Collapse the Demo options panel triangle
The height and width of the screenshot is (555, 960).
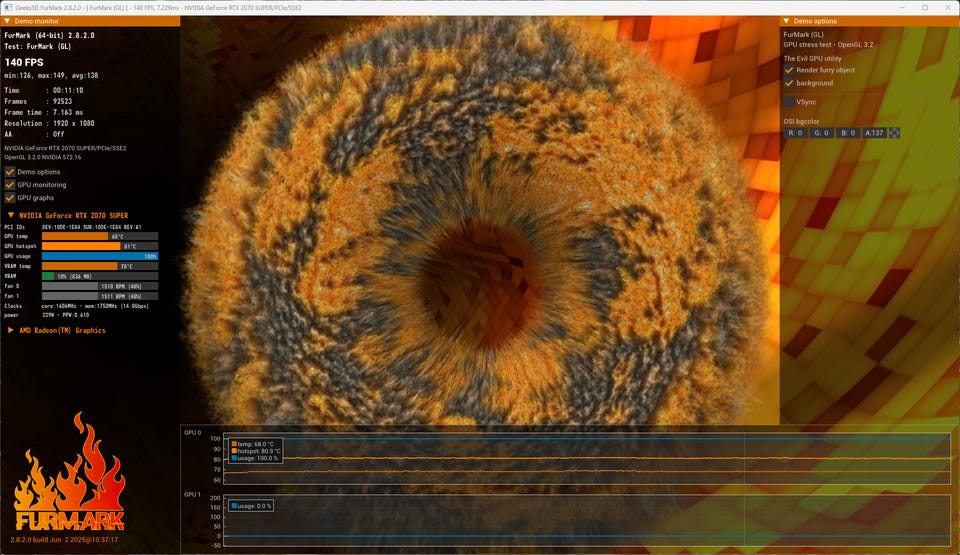[x=786, y=21]
